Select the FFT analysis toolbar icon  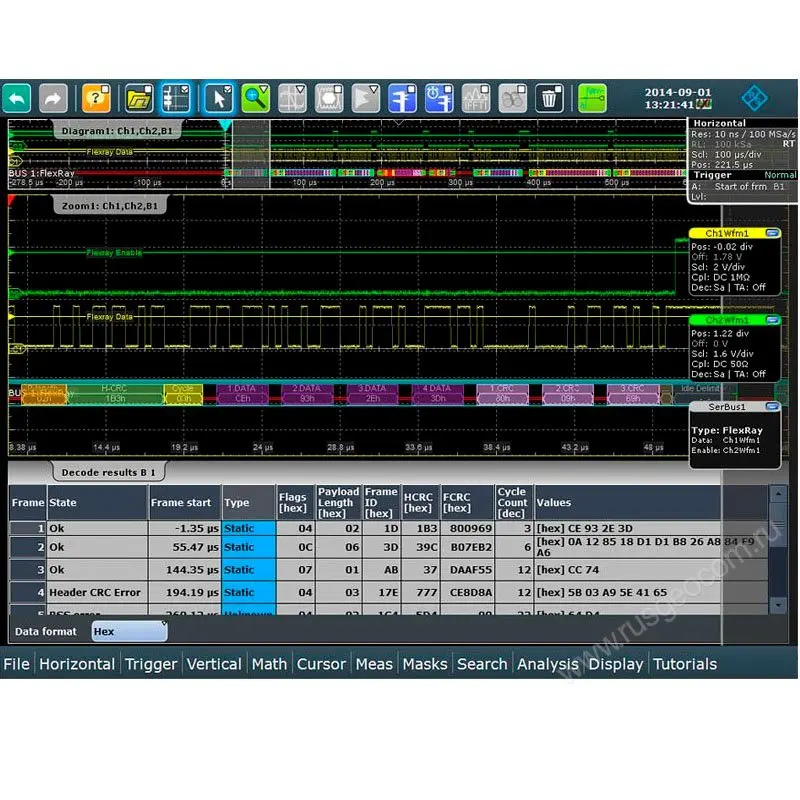pos(475,98)
